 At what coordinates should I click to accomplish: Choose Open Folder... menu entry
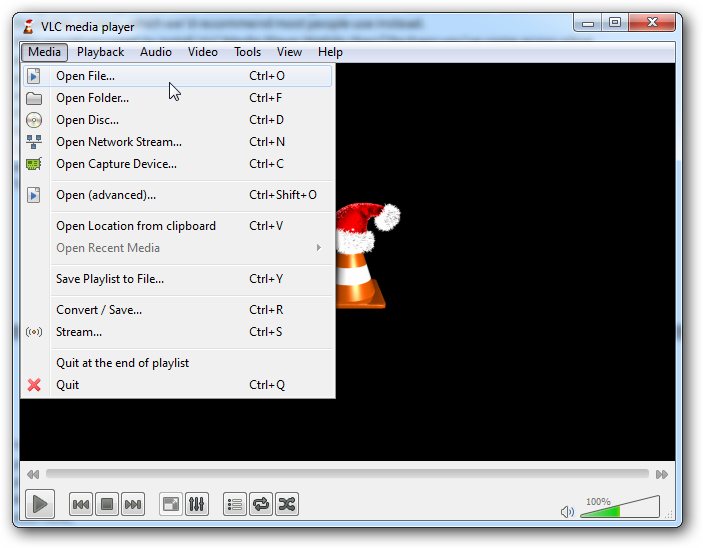(x=178, y=98)
